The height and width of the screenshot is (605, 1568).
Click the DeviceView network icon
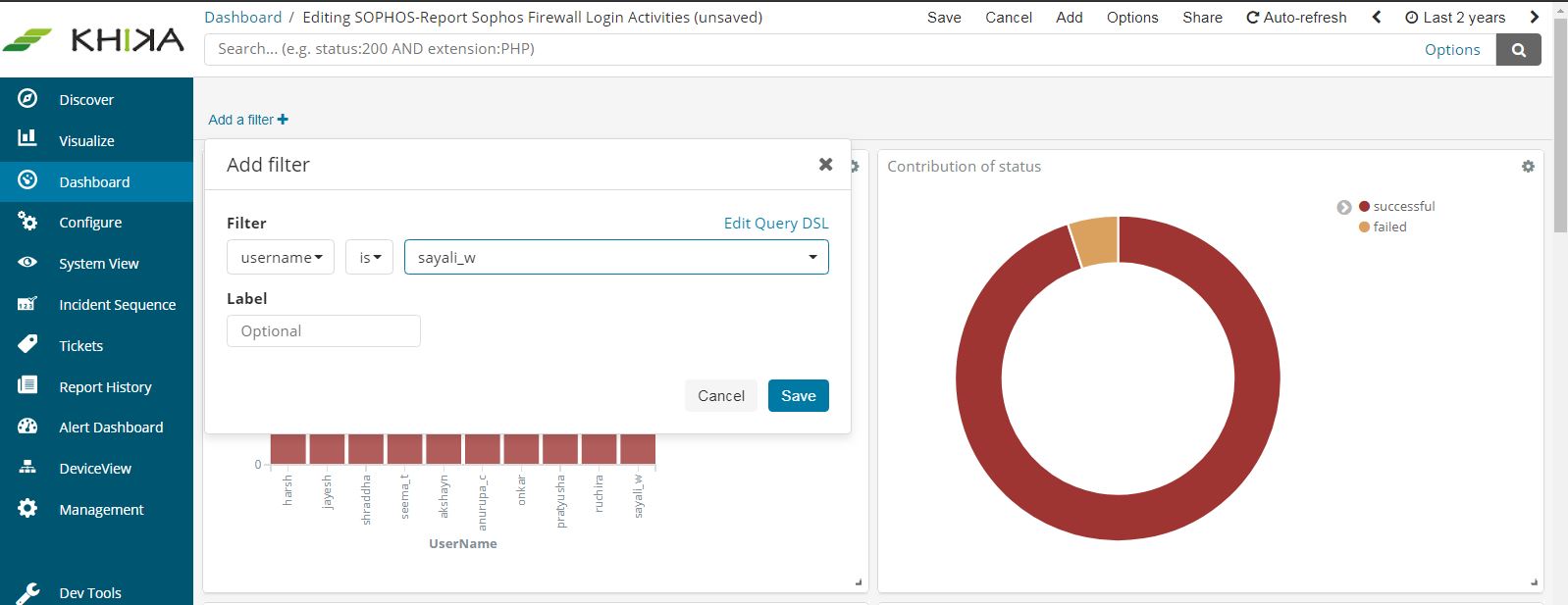(x=27, y=467)
